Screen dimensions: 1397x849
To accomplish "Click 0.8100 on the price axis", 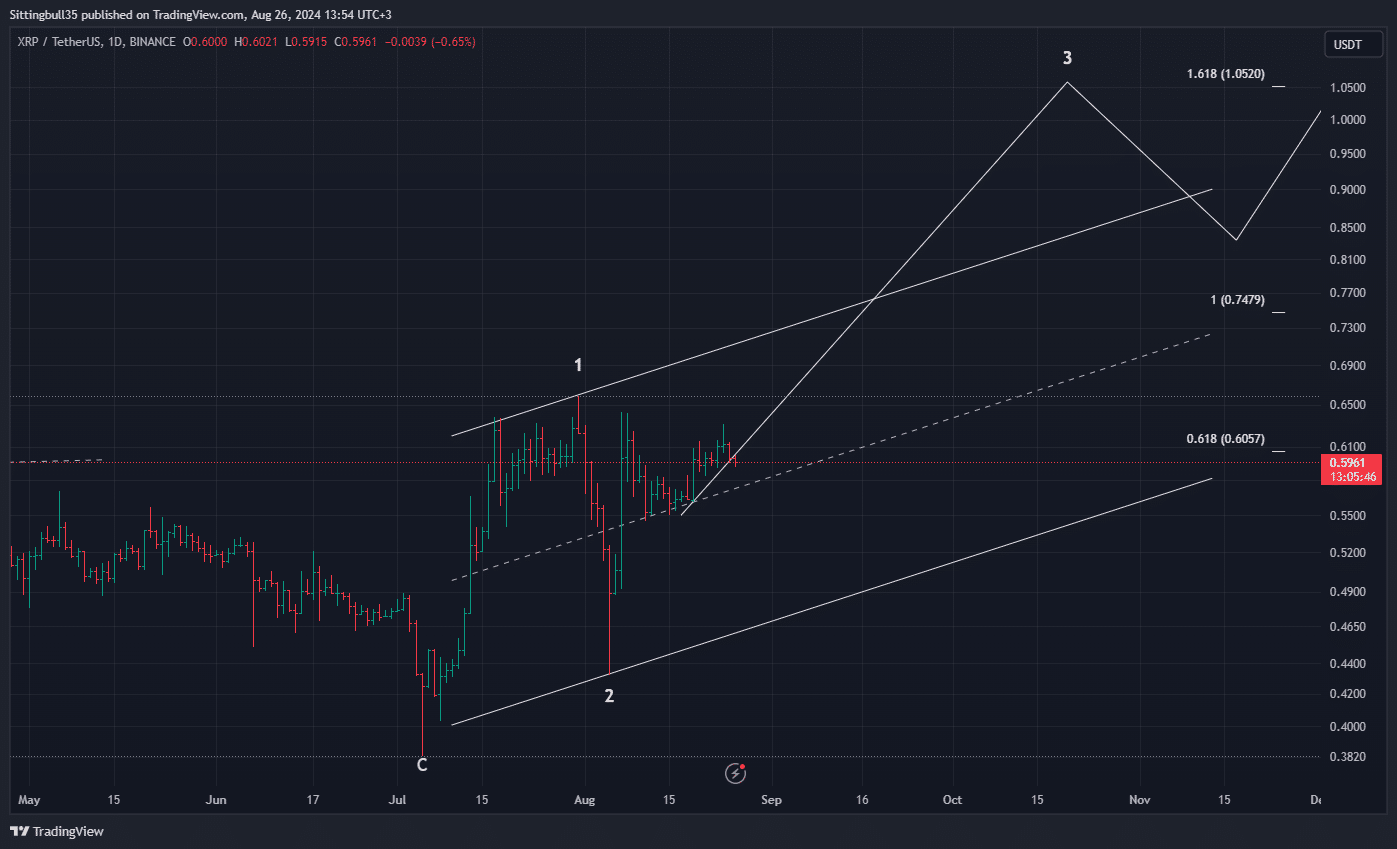I will click(1348, 260).
